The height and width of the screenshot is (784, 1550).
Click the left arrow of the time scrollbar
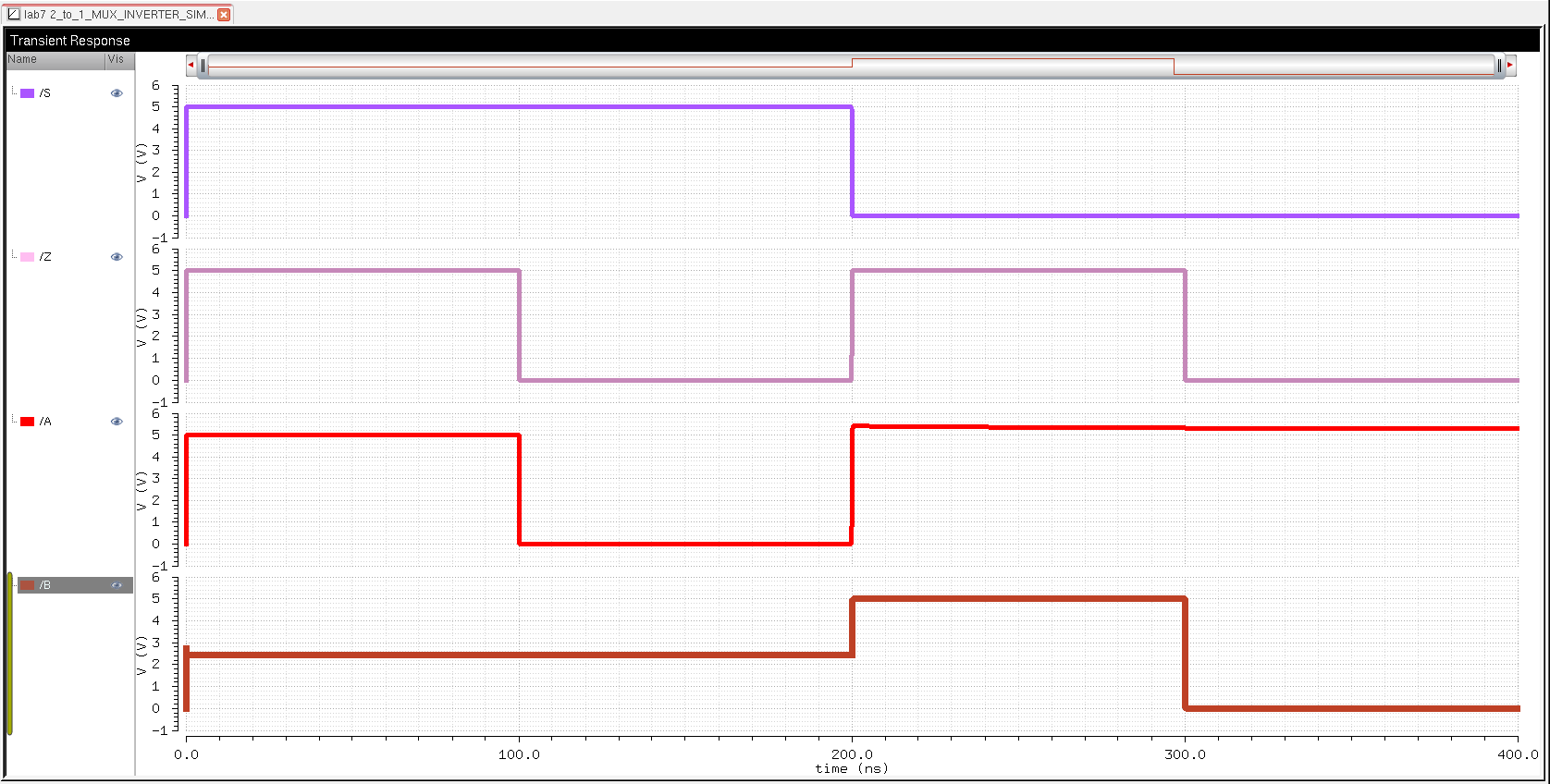pos(191,66)
